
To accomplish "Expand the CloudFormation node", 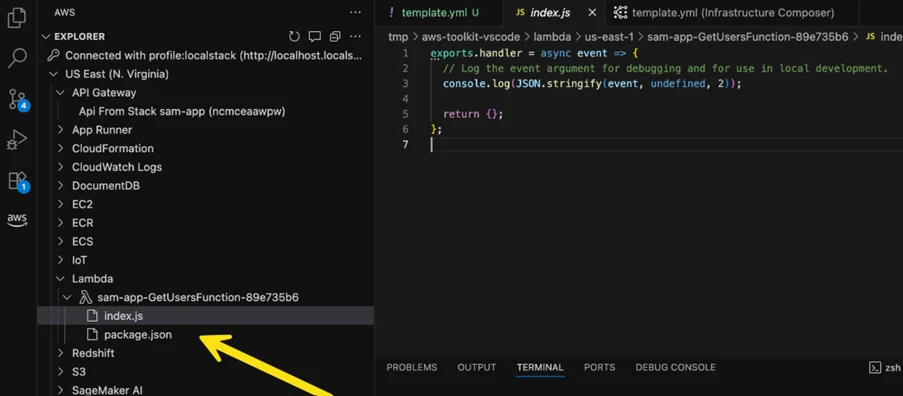I will tap(60, 148).
